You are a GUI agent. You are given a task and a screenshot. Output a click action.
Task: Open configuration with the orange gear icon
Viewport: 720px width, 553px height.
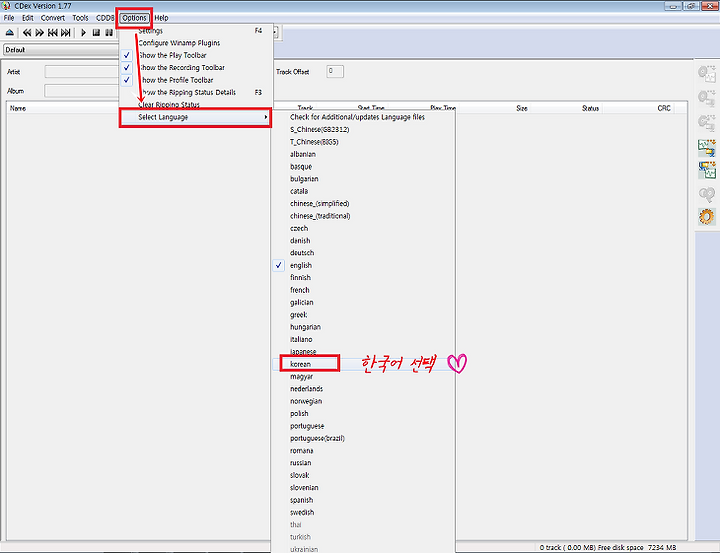707,217
